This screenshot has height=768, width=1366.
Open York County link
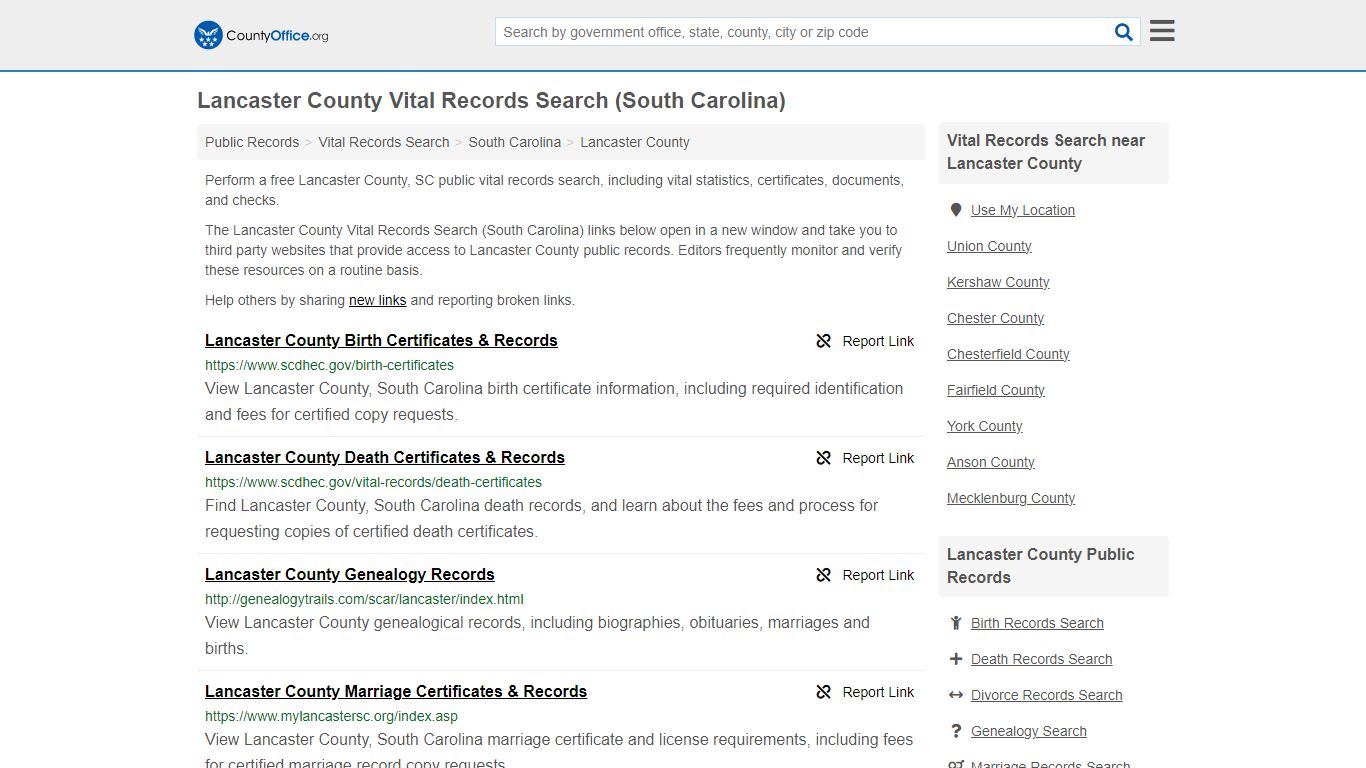[x=984, y=426]
